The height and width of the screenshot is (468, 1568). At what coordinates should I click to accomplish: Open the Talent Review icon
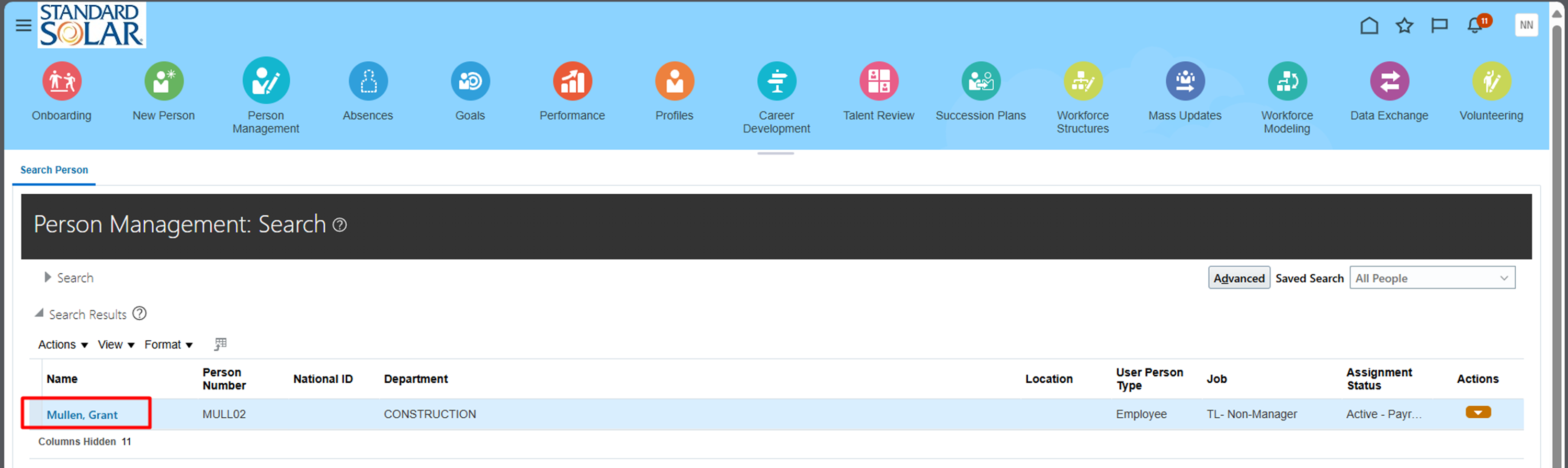(x=878, y=81)
